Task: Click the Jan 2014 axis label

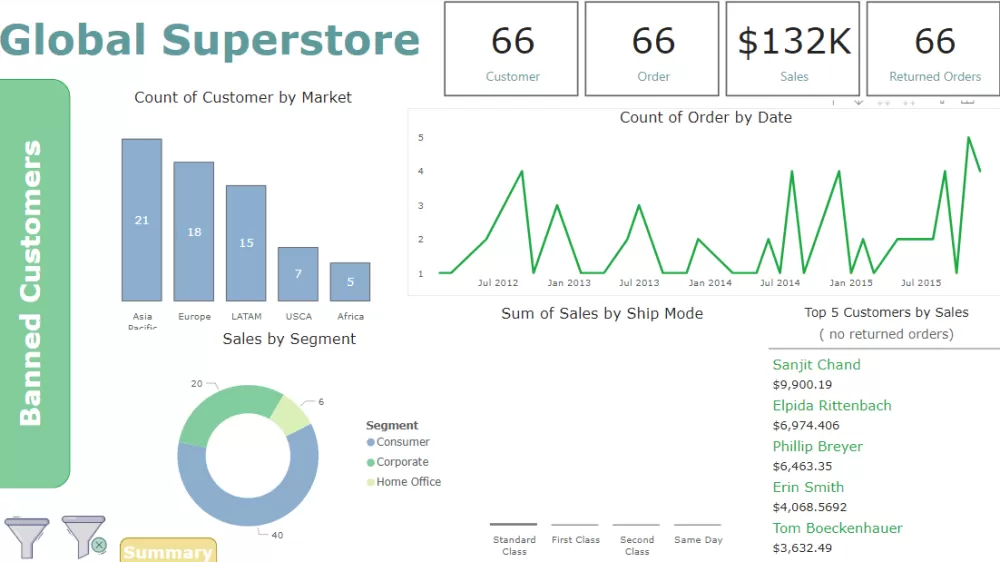Action: pos(710,283)
